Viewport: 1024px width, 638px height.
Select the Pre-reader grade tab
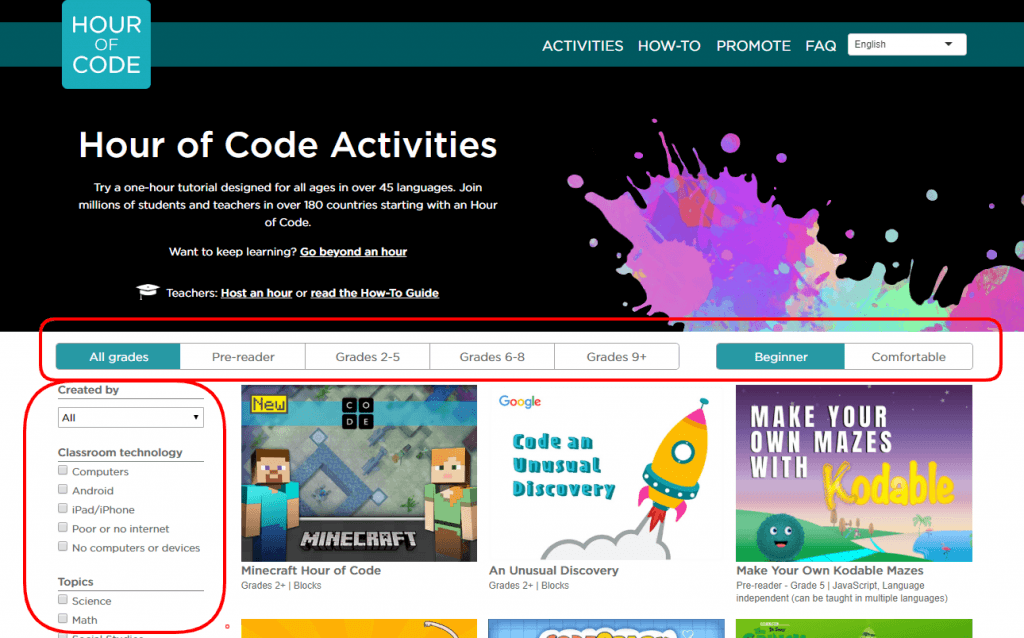(x=242, y=356)
